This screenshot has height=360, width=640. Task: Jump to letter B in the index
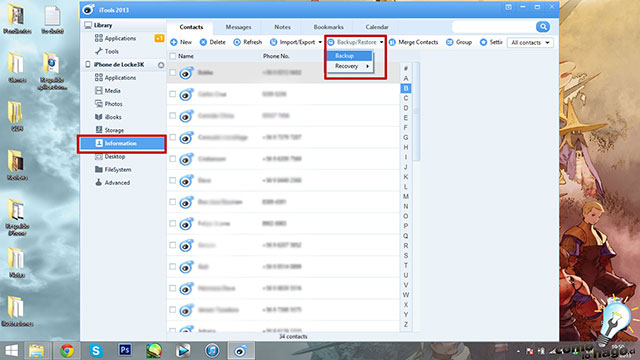pos(406,88)
